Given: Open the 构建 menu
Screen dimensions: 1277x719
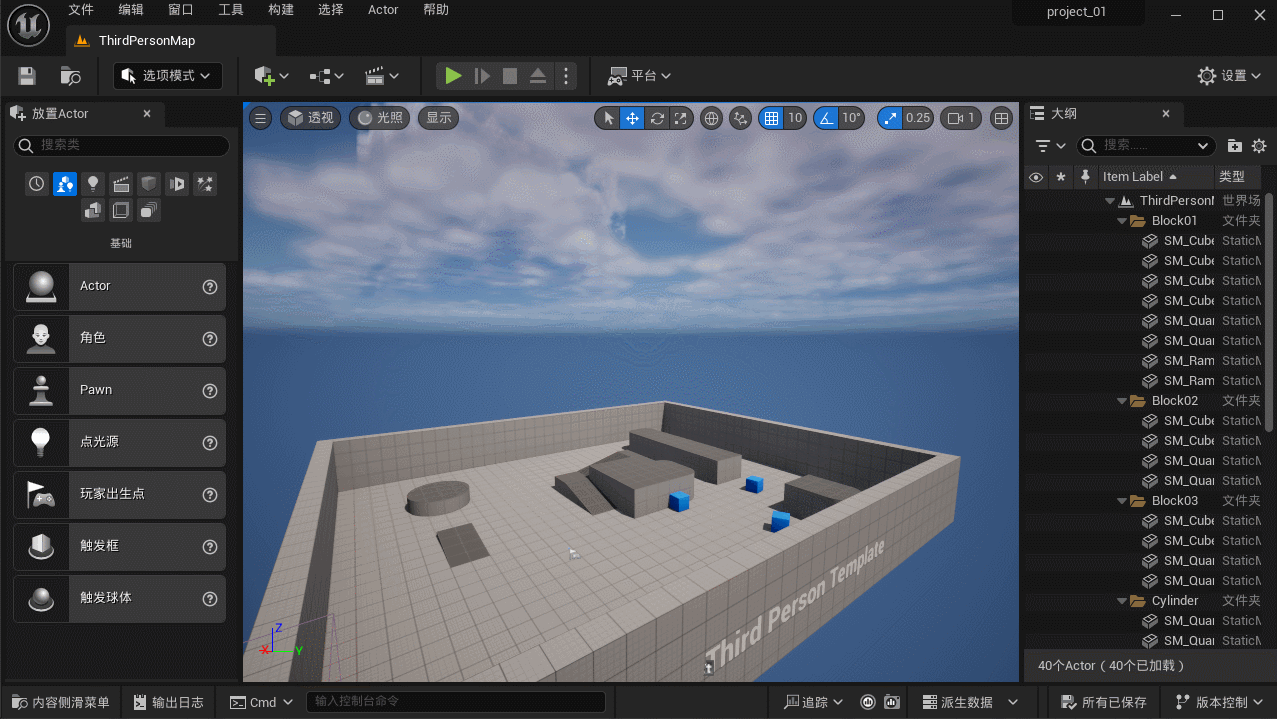Looking at the screenshot, I should (282, 10).
